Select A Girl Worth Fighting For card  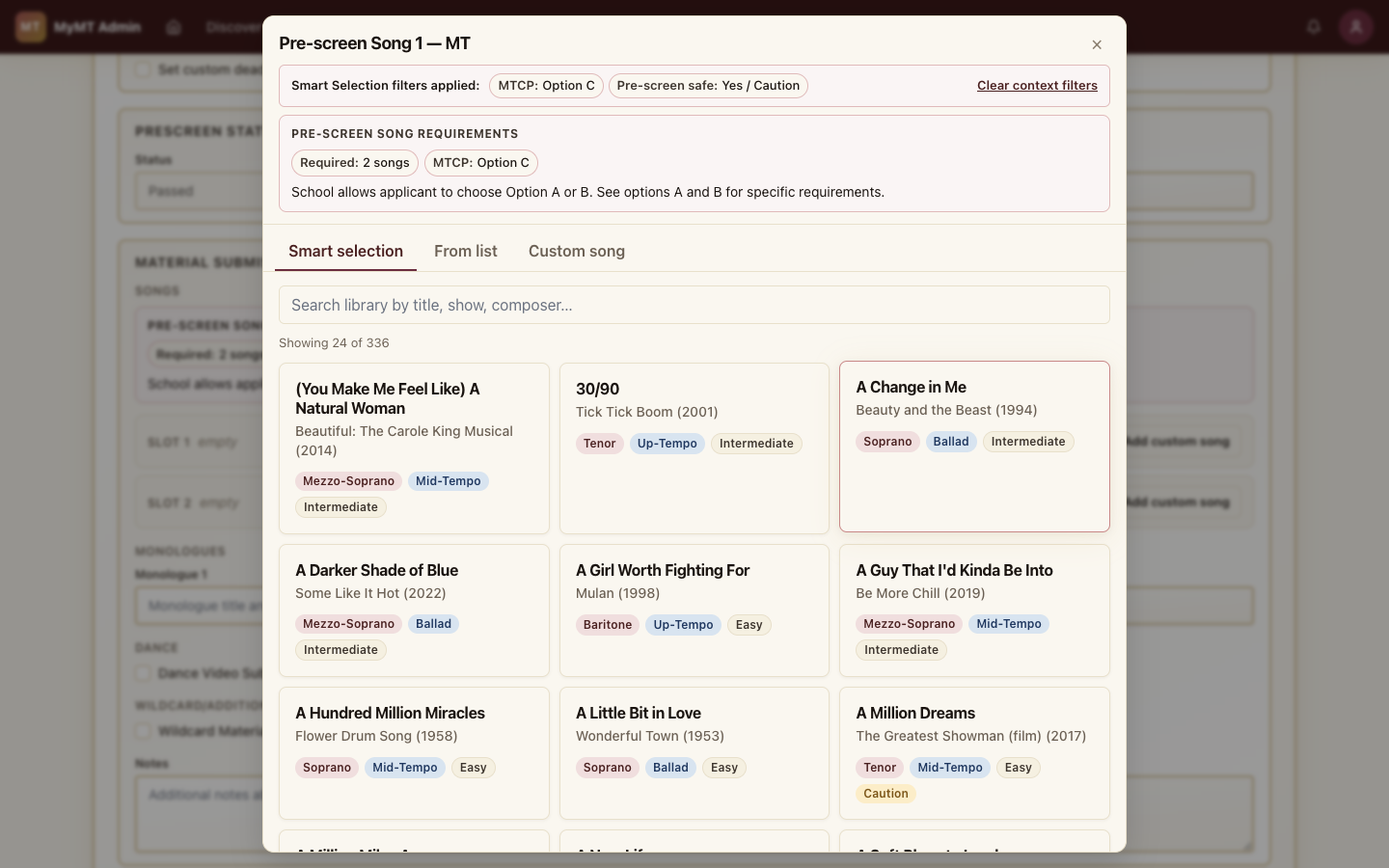[694, 610]
